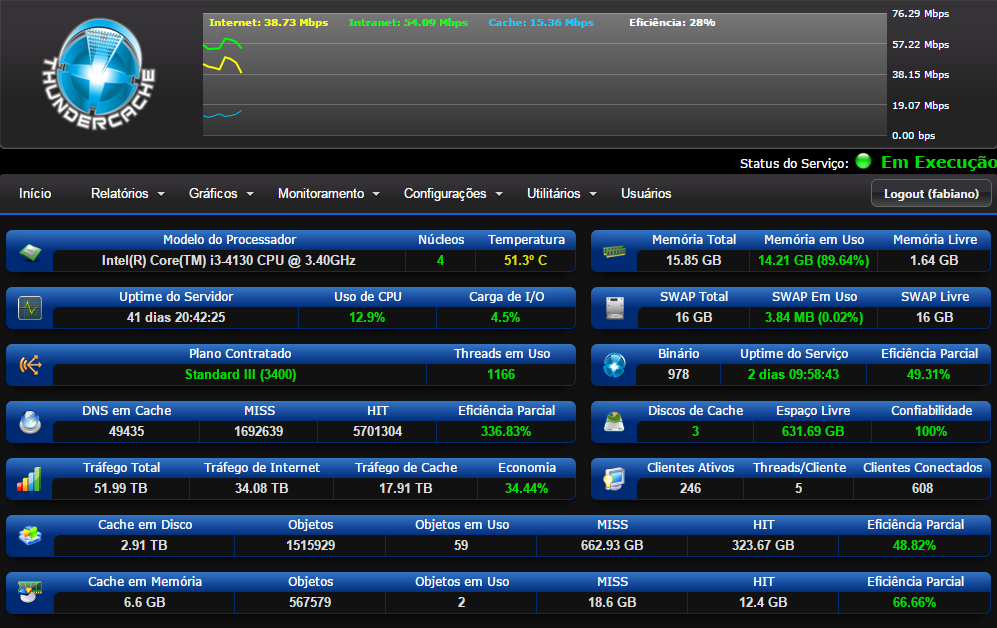This screenshot has width=997, height=628.
Task: Click the 978 Binário value
Action: click(678, 374)
